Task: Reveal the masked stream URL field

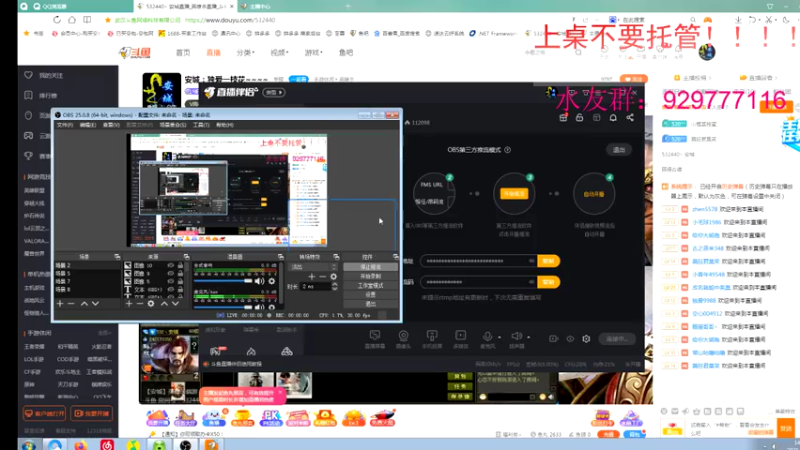Action: point(531,261)
